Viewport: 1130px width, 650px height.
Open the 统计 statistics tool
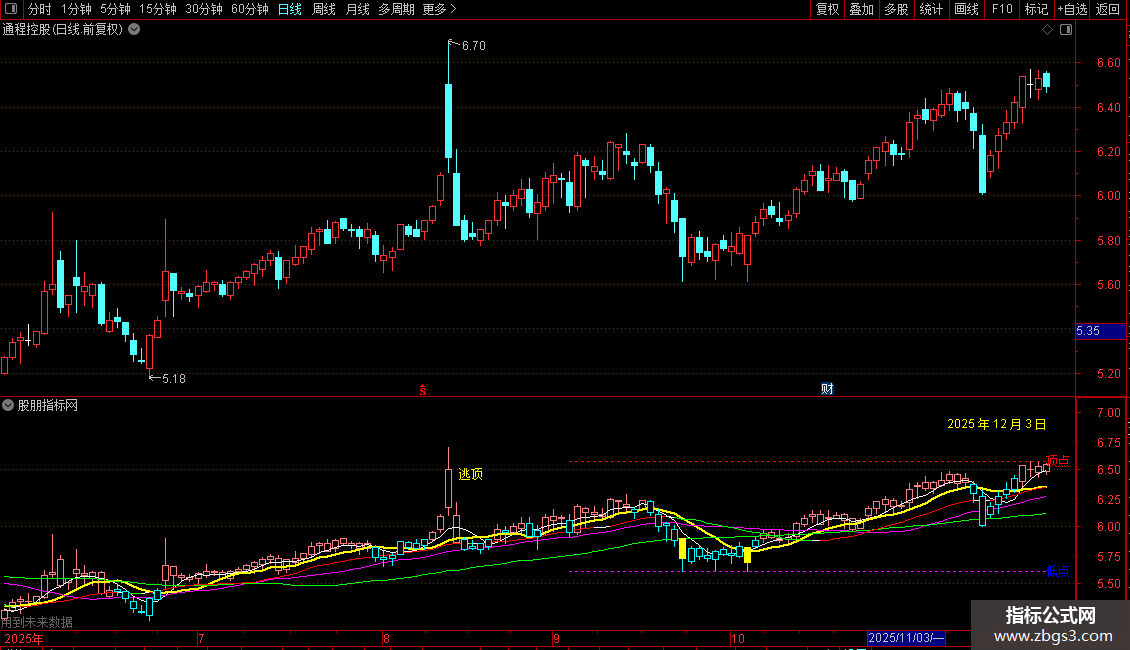point(931,9)
